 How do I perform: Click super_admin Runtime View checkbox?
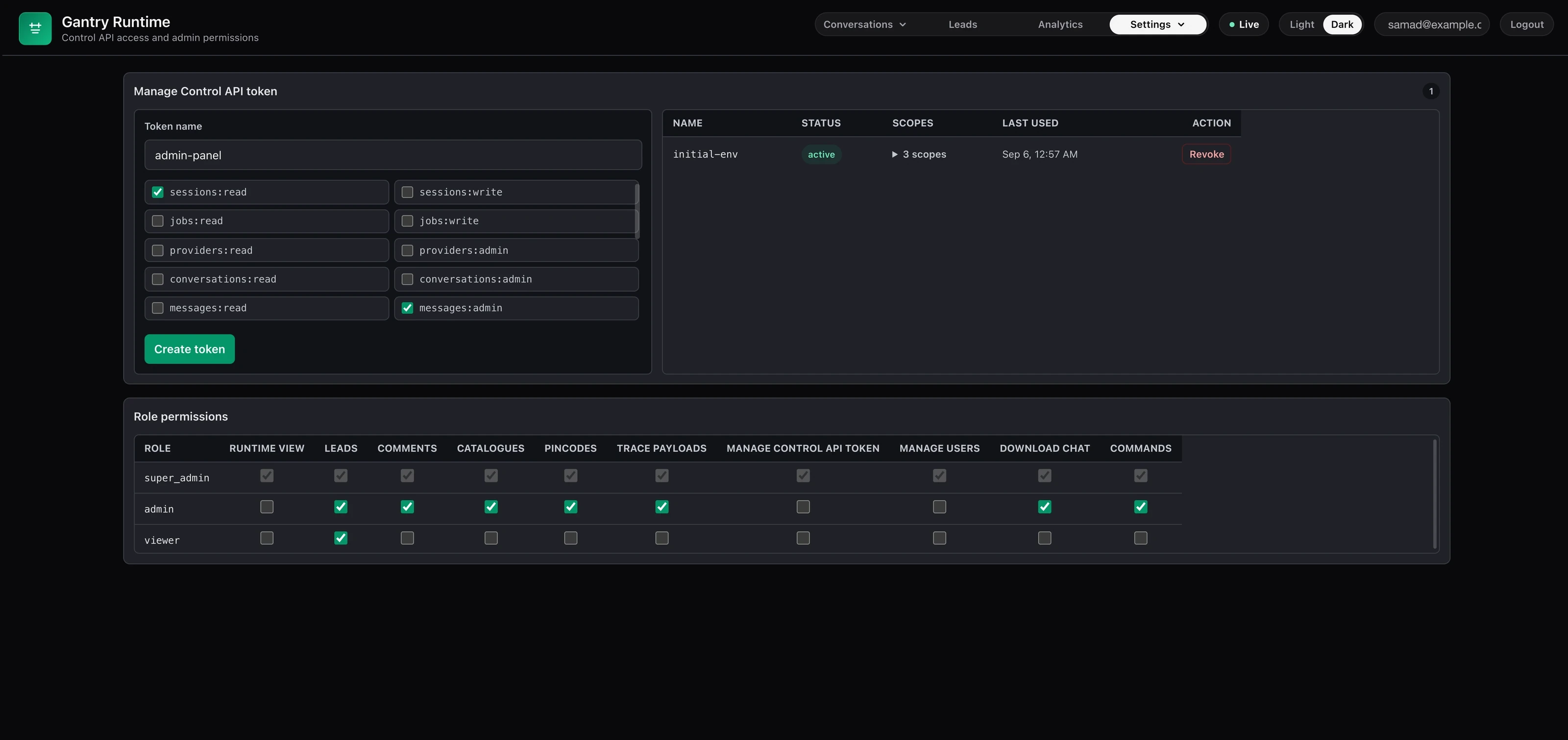point(267,476)
